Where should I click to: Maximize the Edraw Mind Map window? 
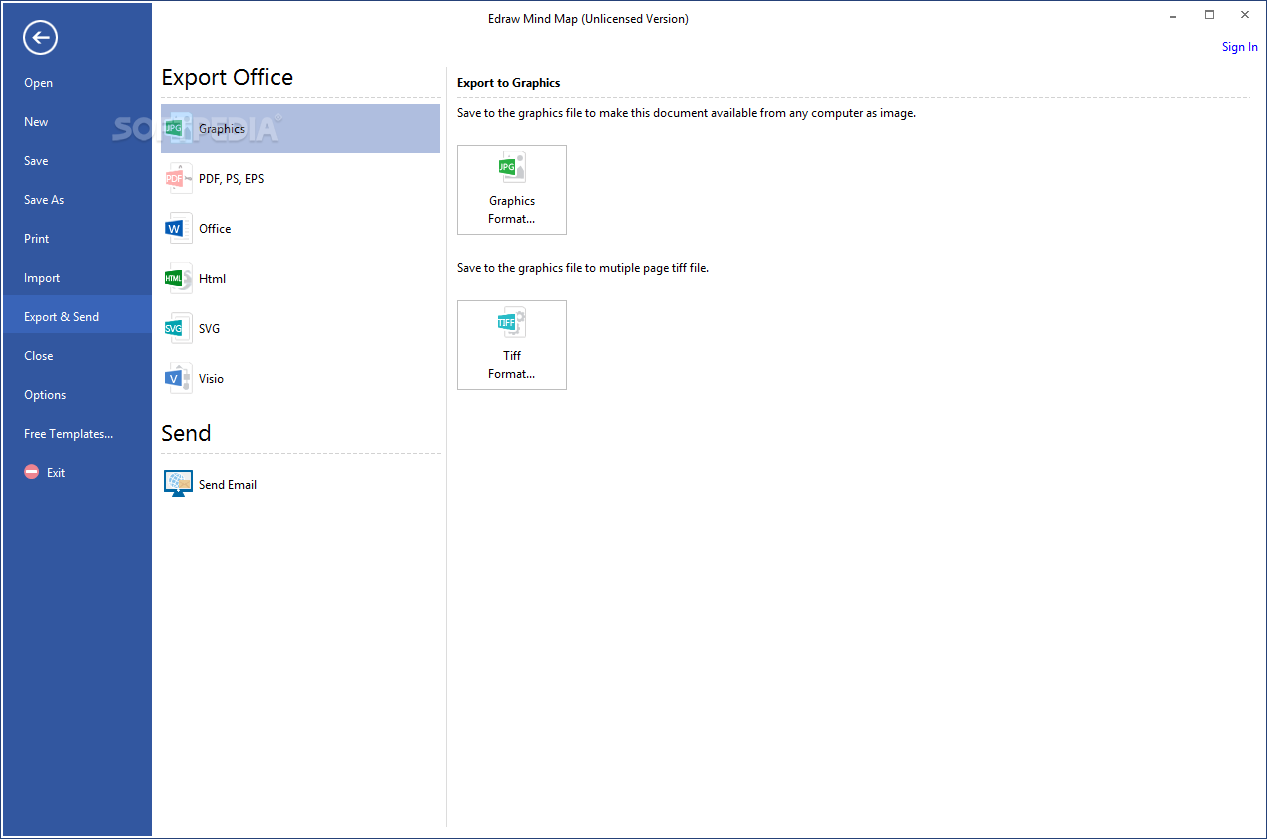pyautogui.click(x=1209, y=15)
